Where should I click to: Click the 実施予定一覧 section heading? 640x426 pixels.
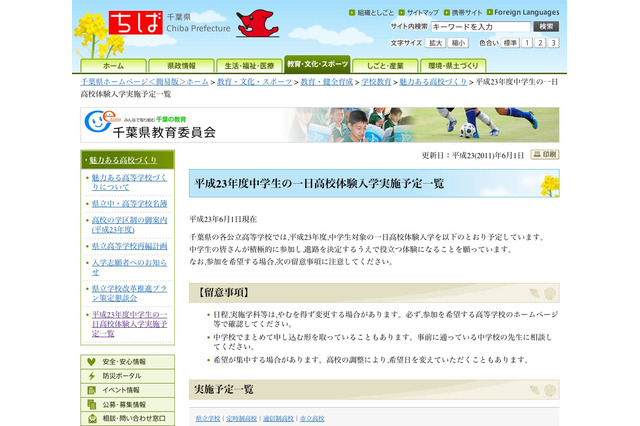[x=374, y=390]
